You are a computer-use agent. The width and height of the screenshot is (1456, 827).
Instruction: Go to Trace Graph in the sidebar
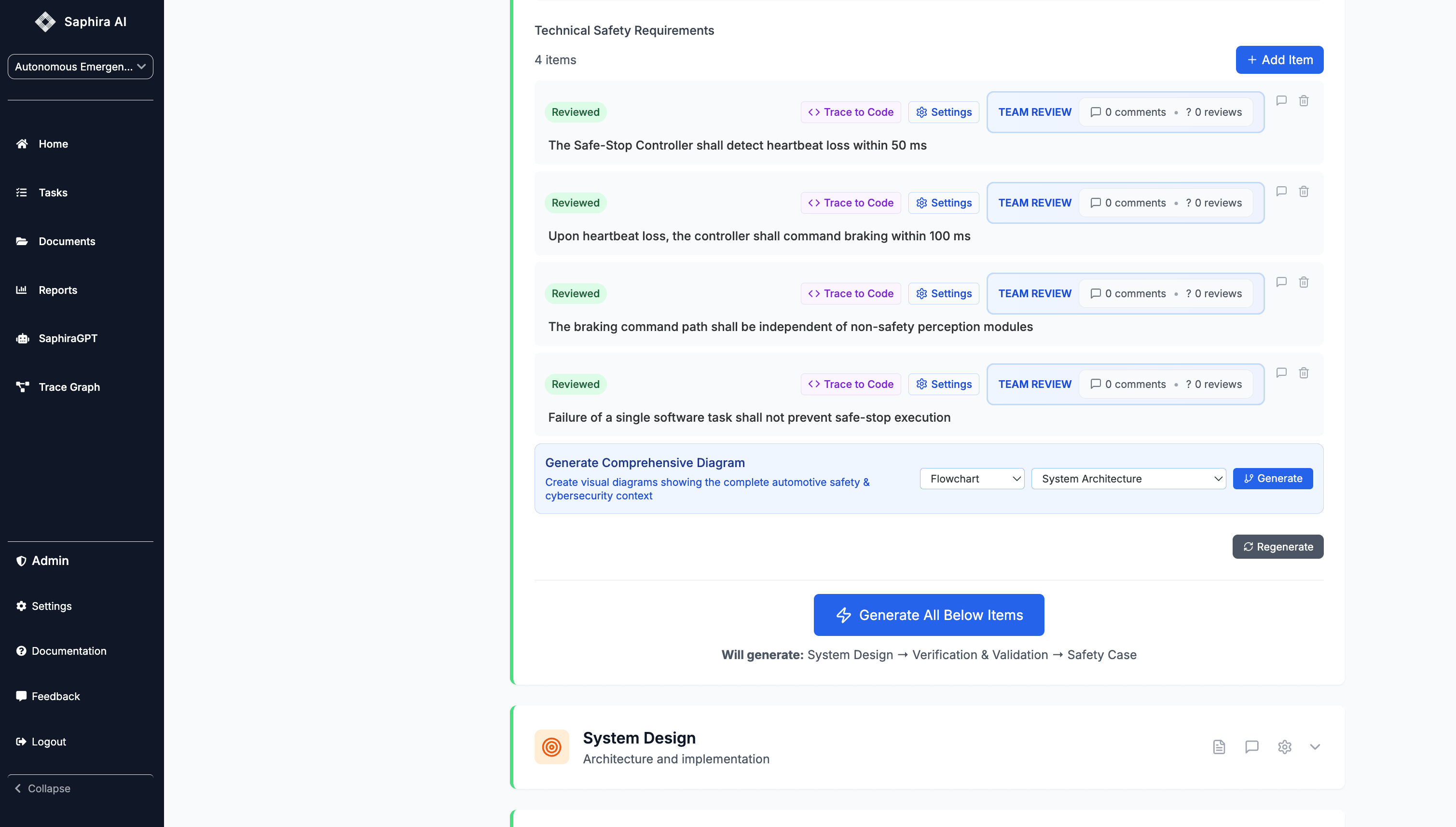click(x=69, y=387)
